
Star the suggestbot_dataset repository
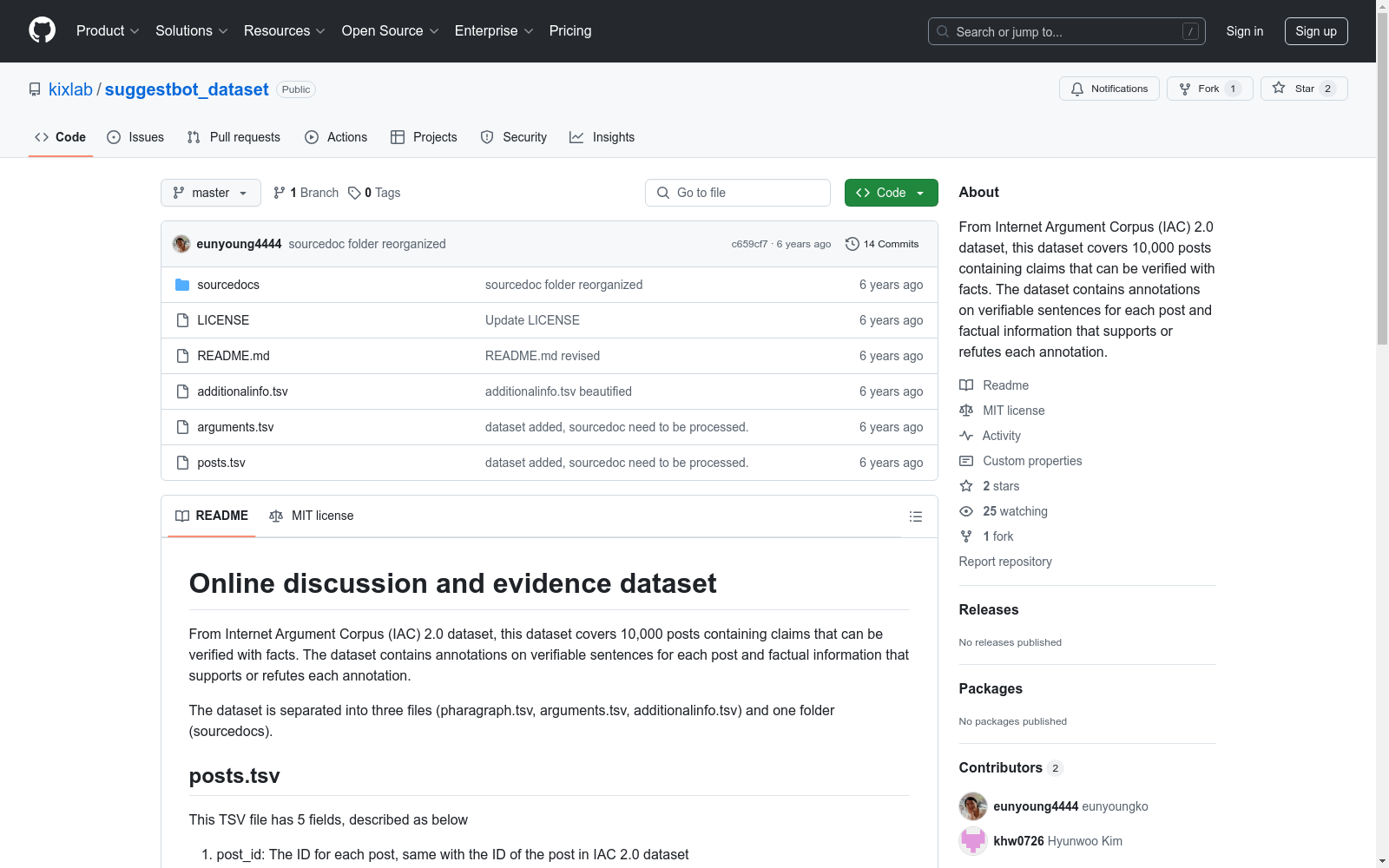coord(1304,89)
